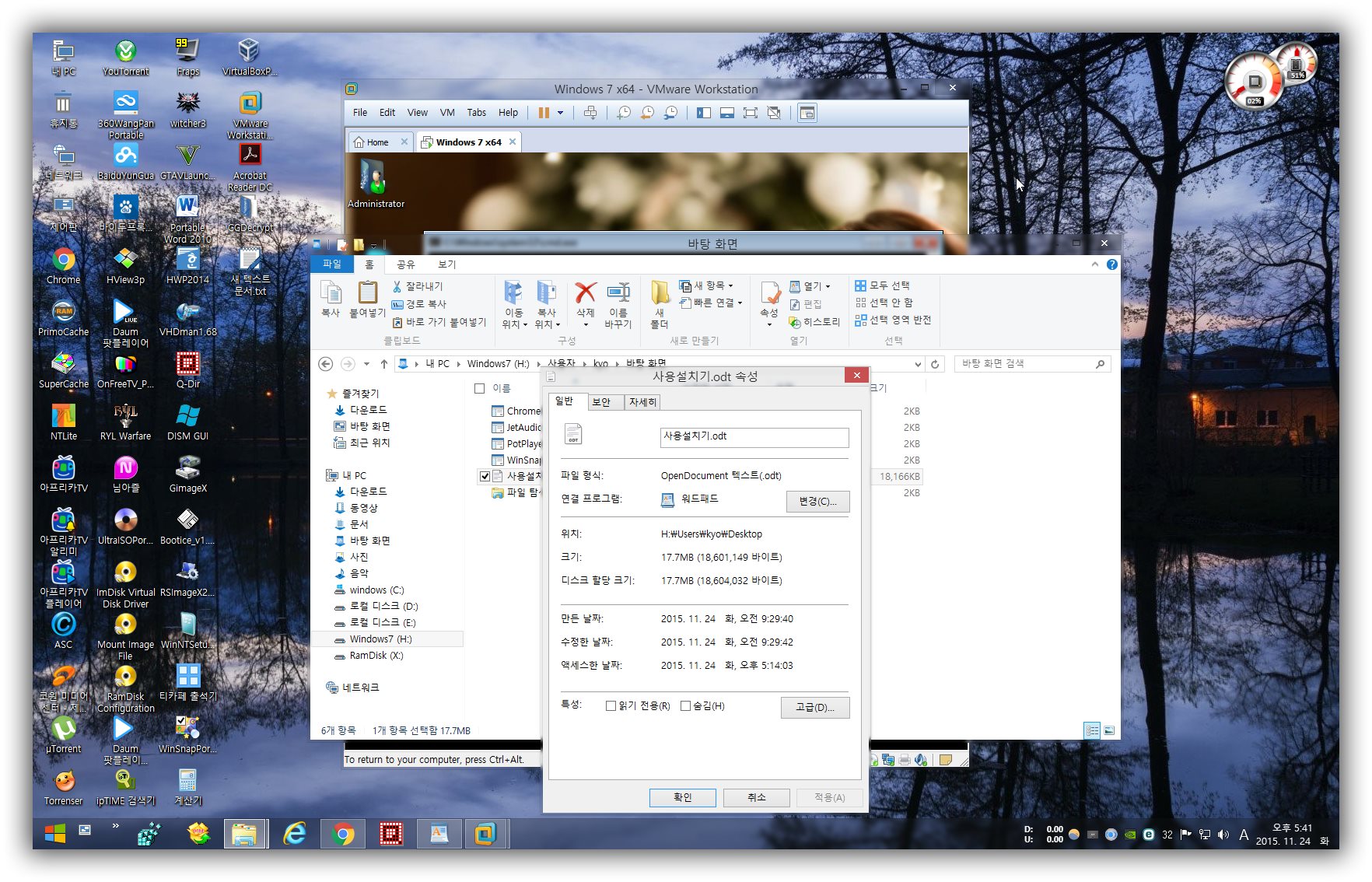Switch to Details (자세히) properties tab
Image resolution: width=1372 pixels, height=882 pixels.
pyautogui.click(x=642, y=402)
